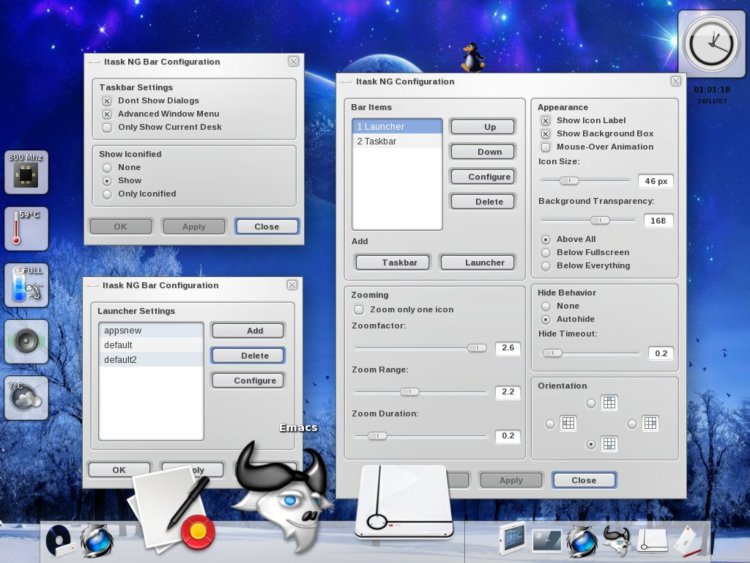Click the weather forecast gadget
Viewport: 750px width, 563px height.
[26, 398]
